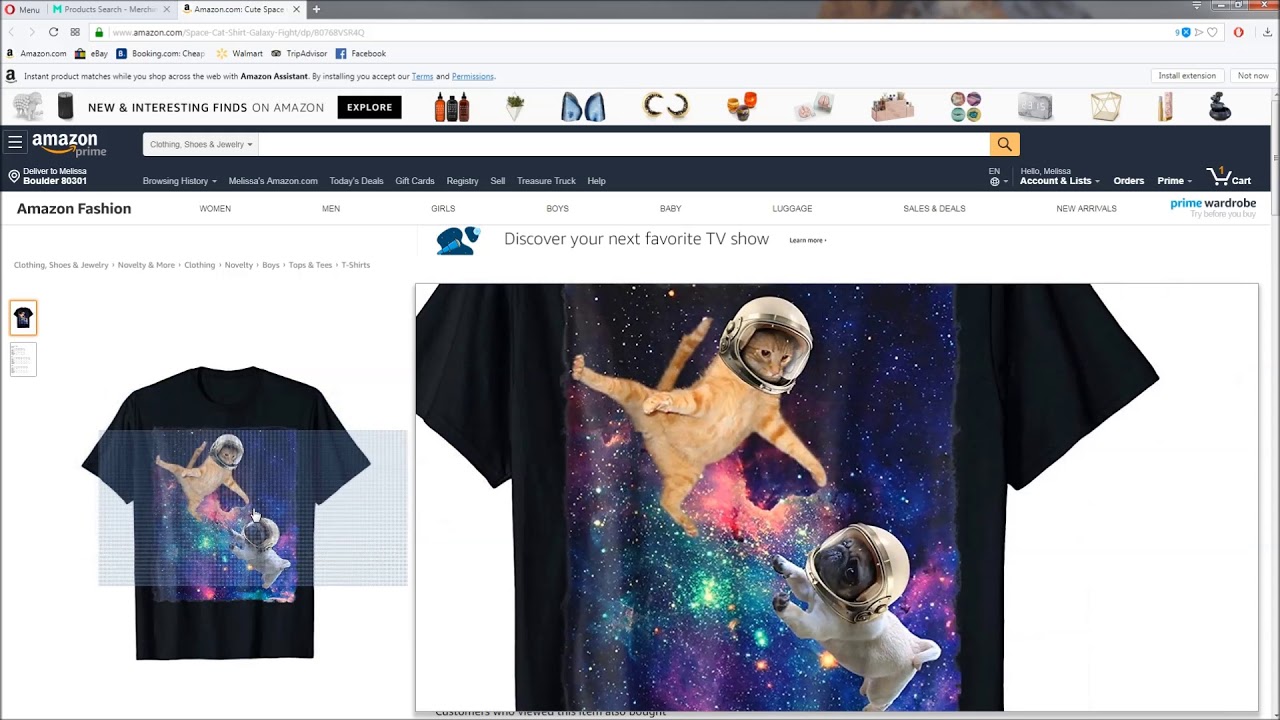1280x720 pixels.
Task: Click the Install extension button
Action: [1187, 76]
